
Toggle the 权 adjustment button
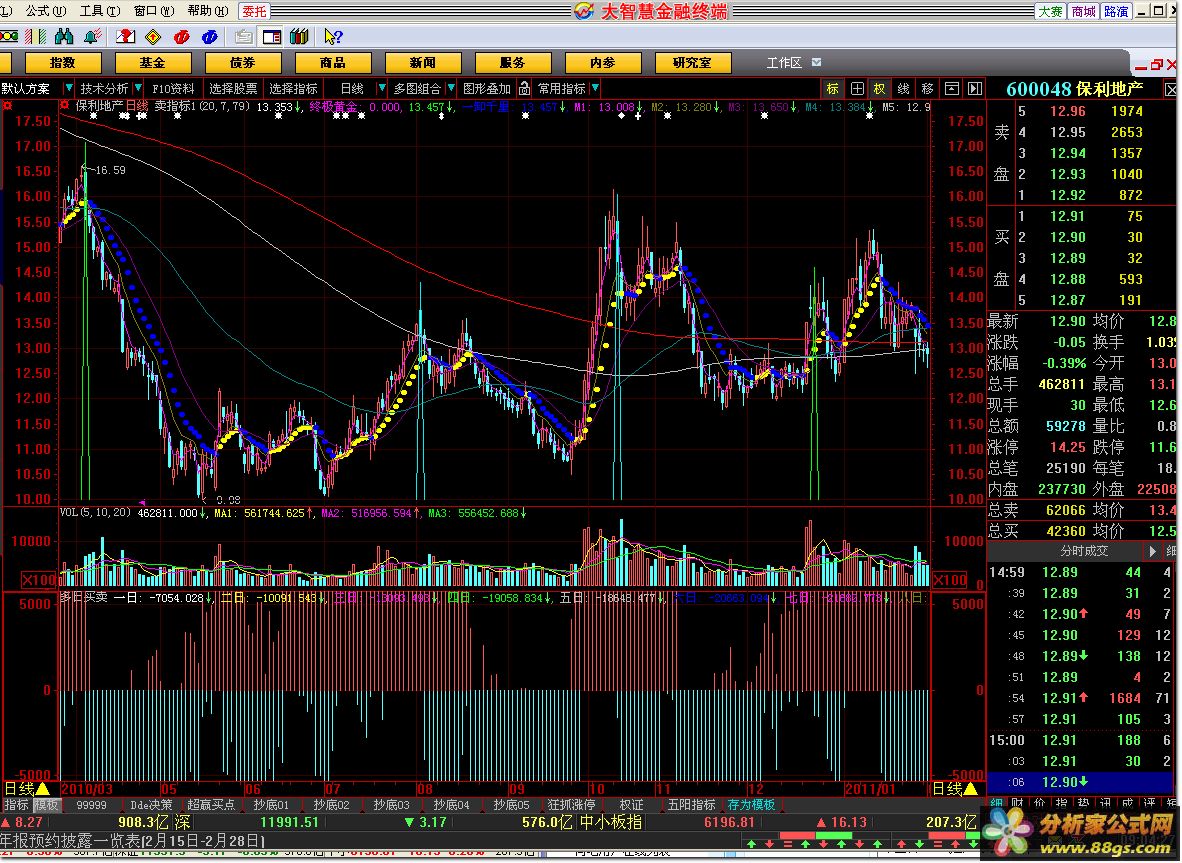pyautogui.click(x=879, y=89)
